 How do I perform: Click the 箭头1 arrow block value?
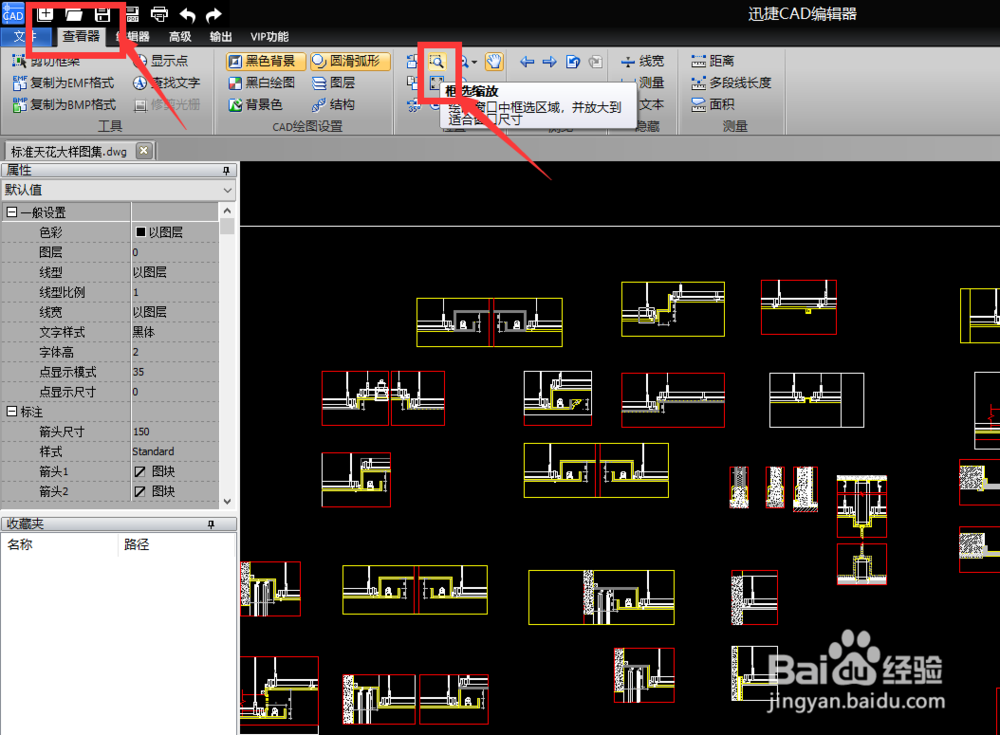coord(175,471)
